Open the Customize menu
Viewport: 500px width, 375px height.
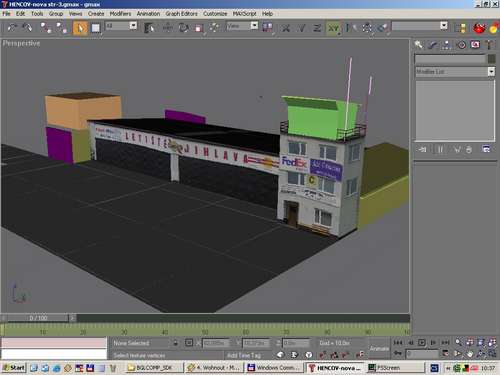[215, 14]
